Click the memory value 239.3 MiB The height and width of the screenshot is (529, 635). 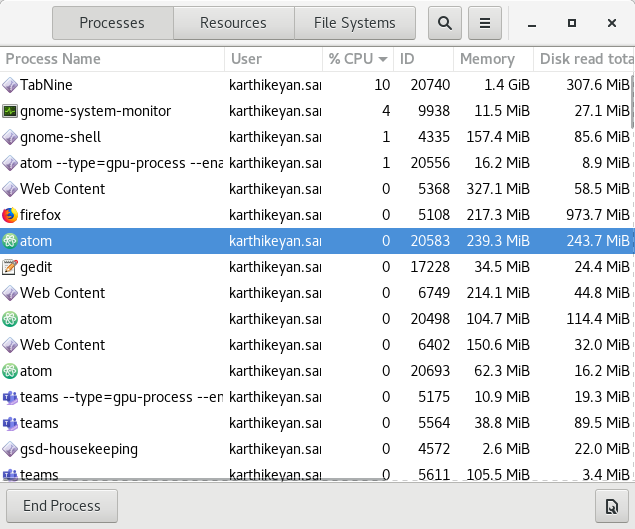pyautogui.click(x=498, y=241)
